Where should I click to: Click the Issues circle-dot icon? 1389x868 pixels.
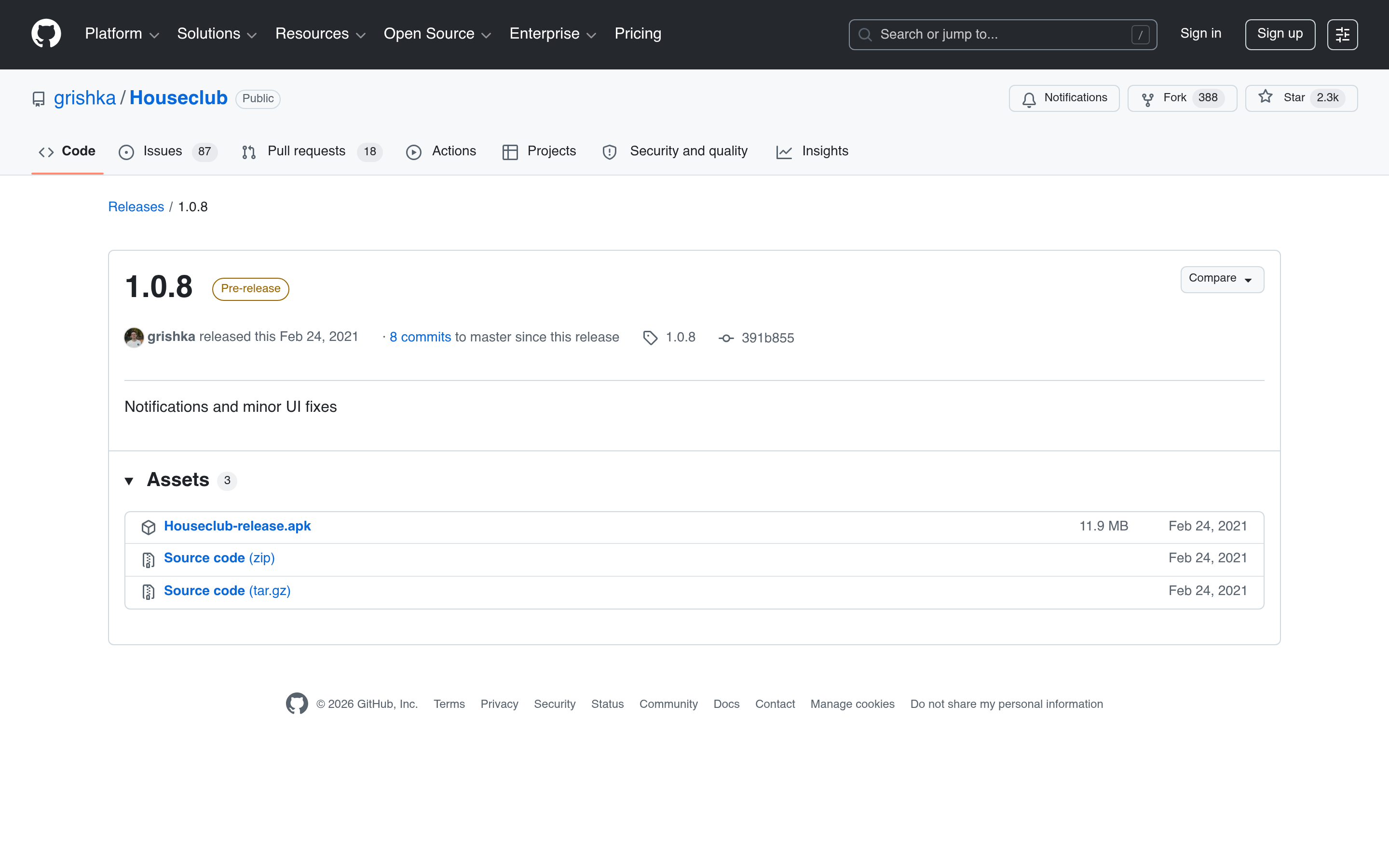point(126,152)
